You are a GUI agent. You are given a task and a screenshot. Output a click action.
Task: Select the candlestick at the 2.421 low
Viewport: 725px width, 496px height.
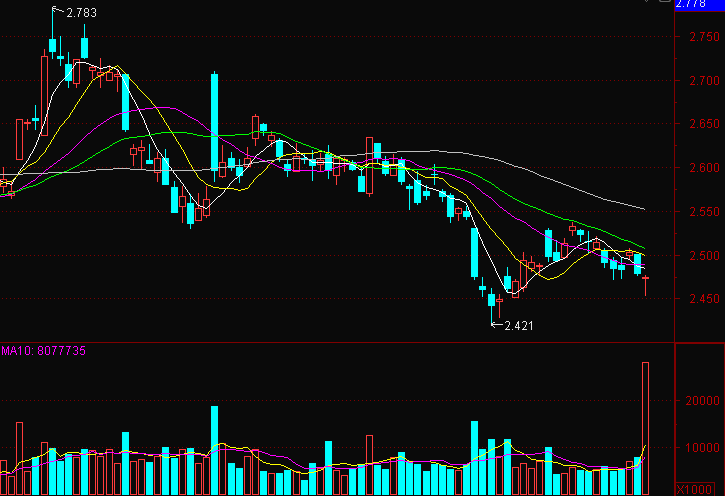click(x=494, y=300)
